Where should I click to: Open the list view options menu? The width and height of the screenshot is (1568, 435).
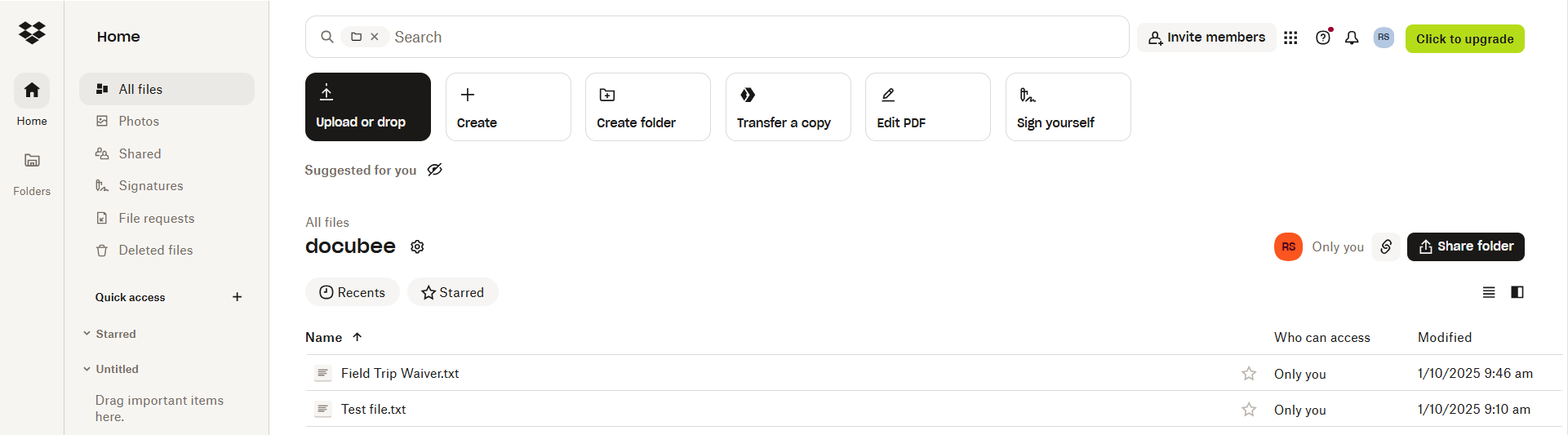pos(1489,292)
